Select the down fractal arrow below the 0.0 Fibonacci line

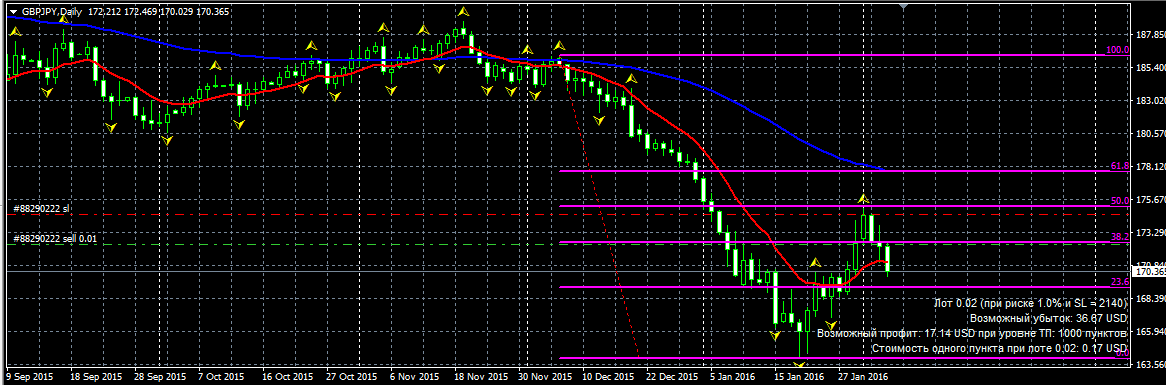(799, 365)
